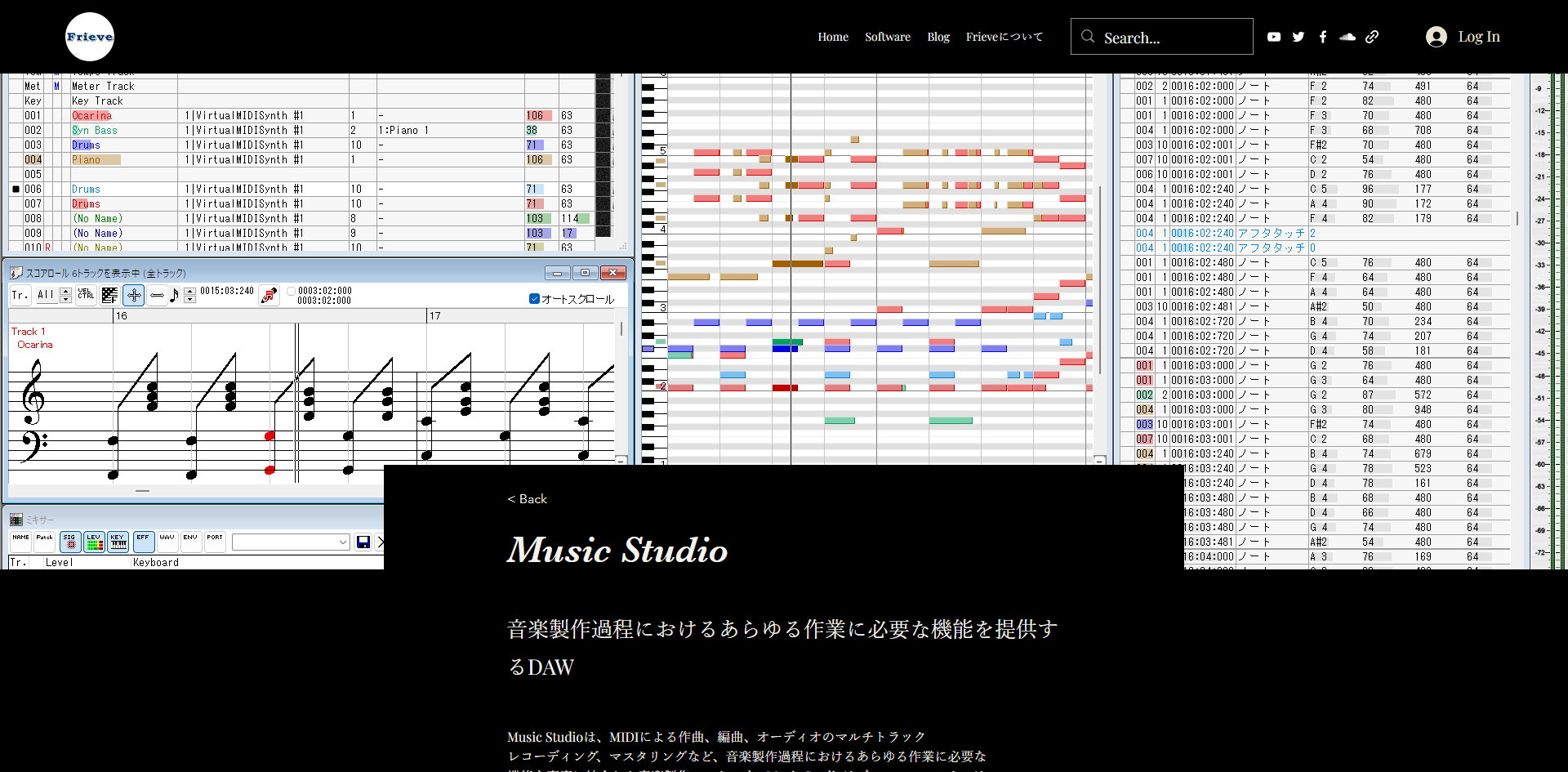Viewport: 1568px width, 772px height.
Task: Toggle the R flag on track 010
Action: 47,247
